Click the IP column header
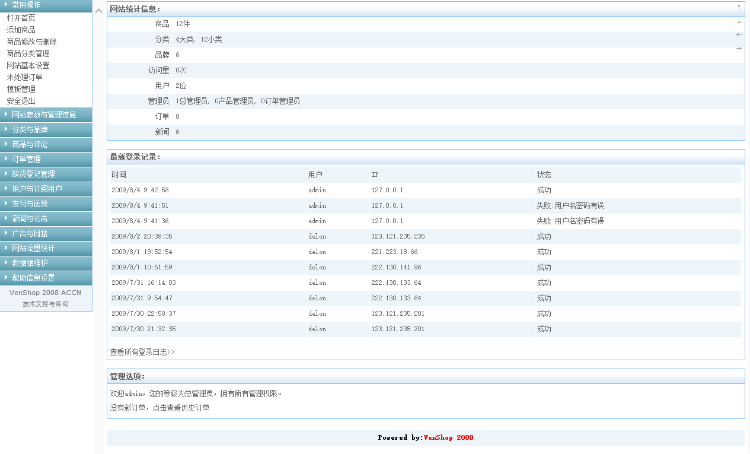This screenshot has height=454, width=750. coord(375,175)
